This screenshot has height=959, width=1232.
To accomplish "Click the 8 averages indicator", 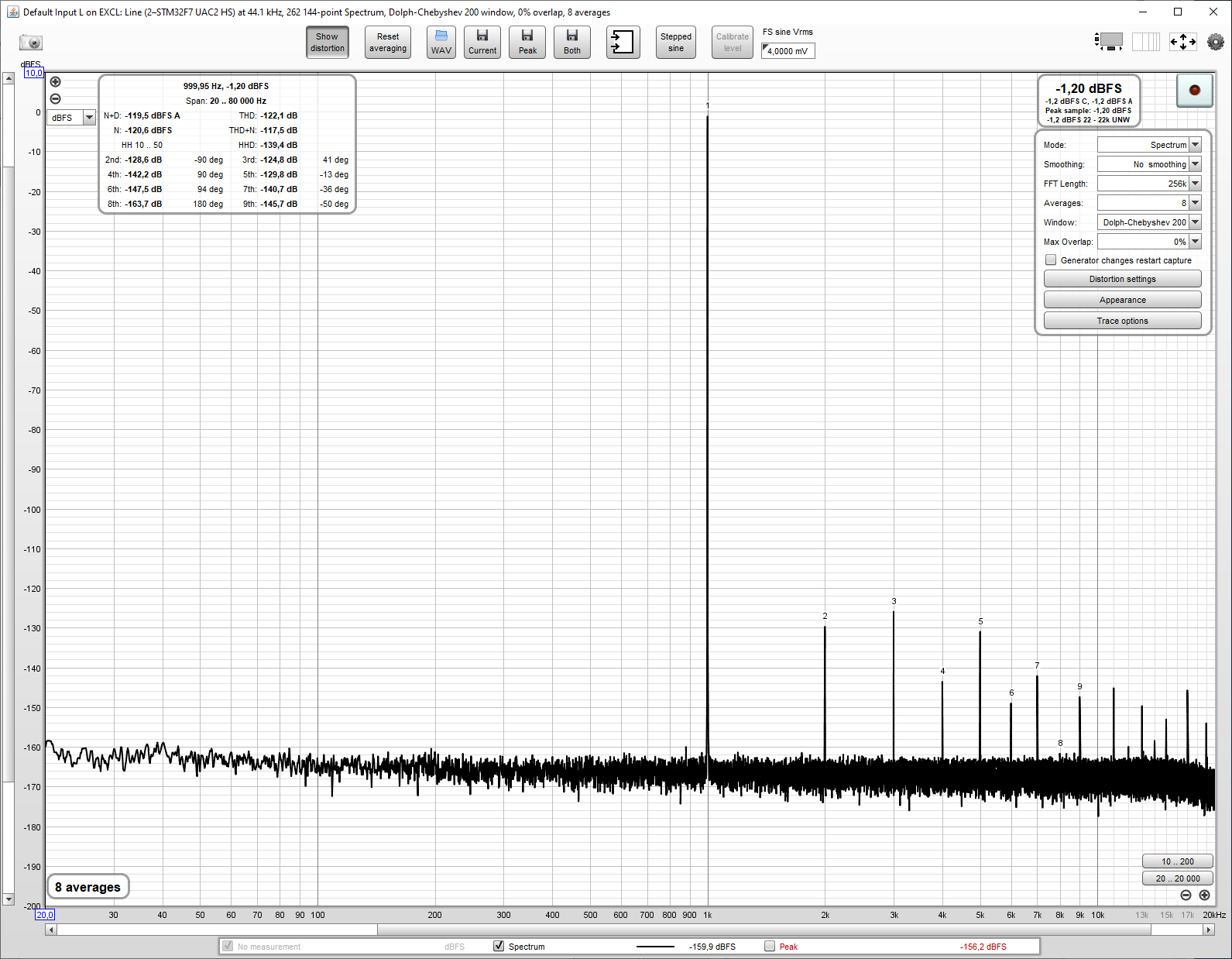I will (88, 887).
